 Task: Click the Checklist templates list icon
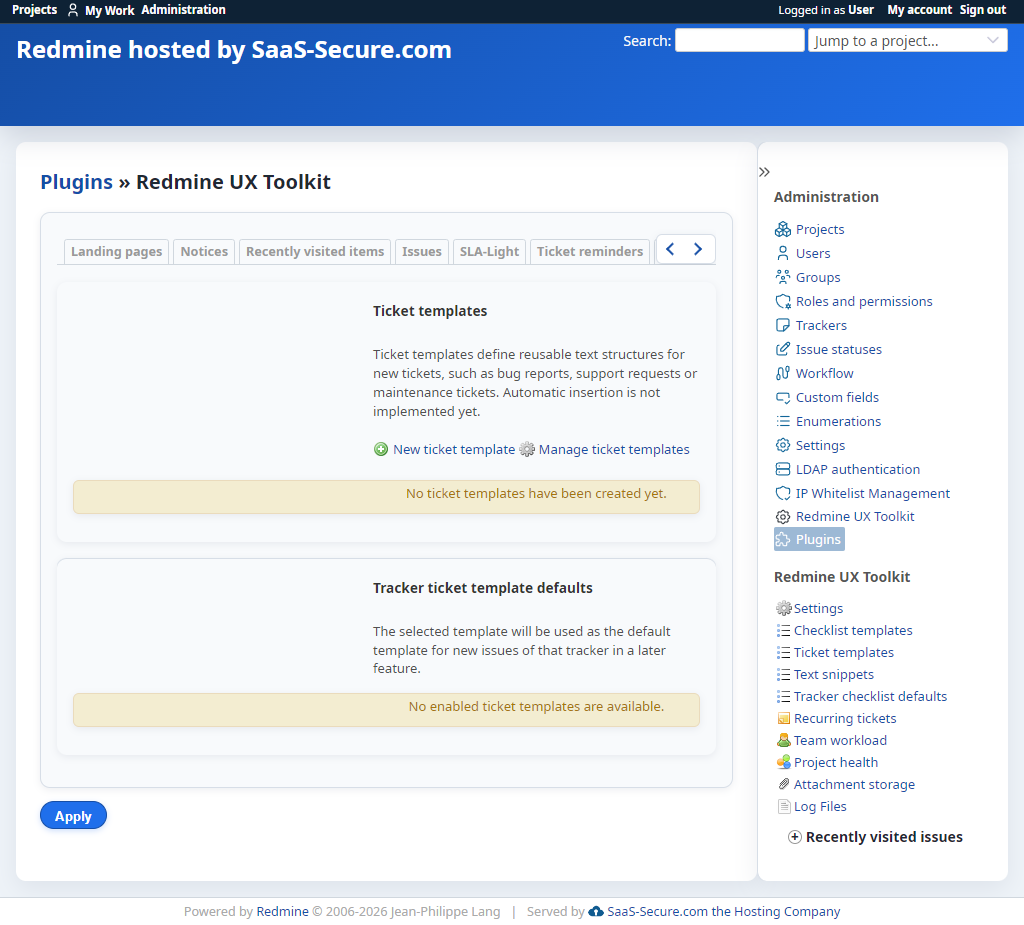point(784,630)
